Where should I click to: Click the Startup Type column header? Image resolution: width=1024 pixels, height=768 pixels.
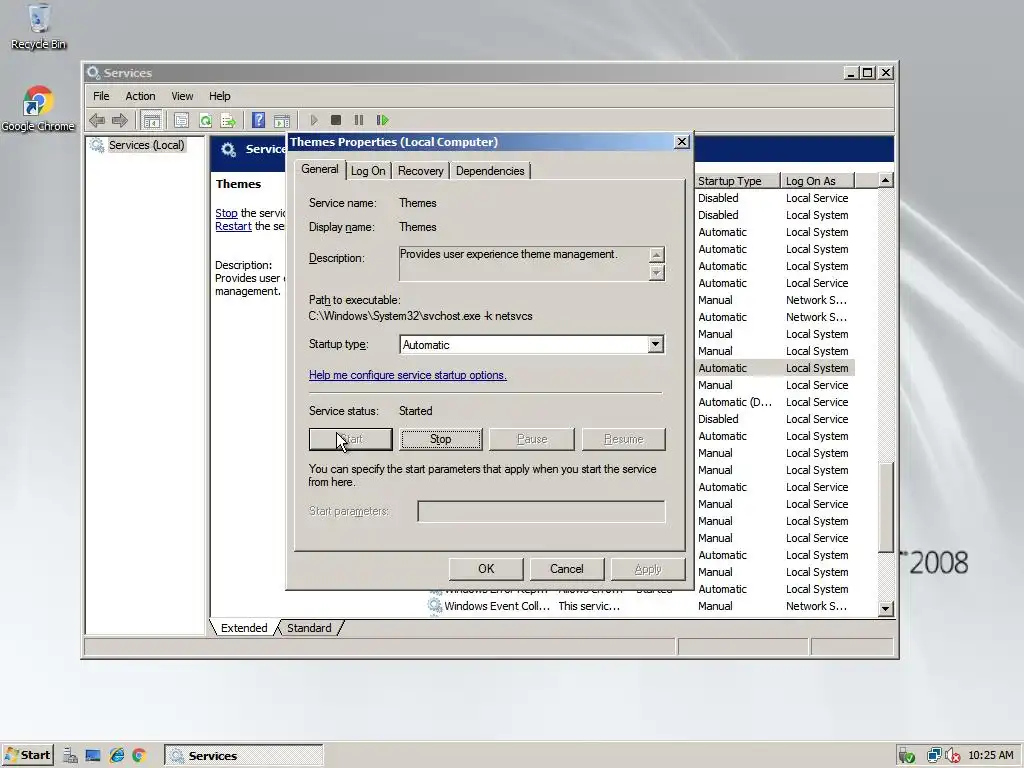[x=737, y=181]
